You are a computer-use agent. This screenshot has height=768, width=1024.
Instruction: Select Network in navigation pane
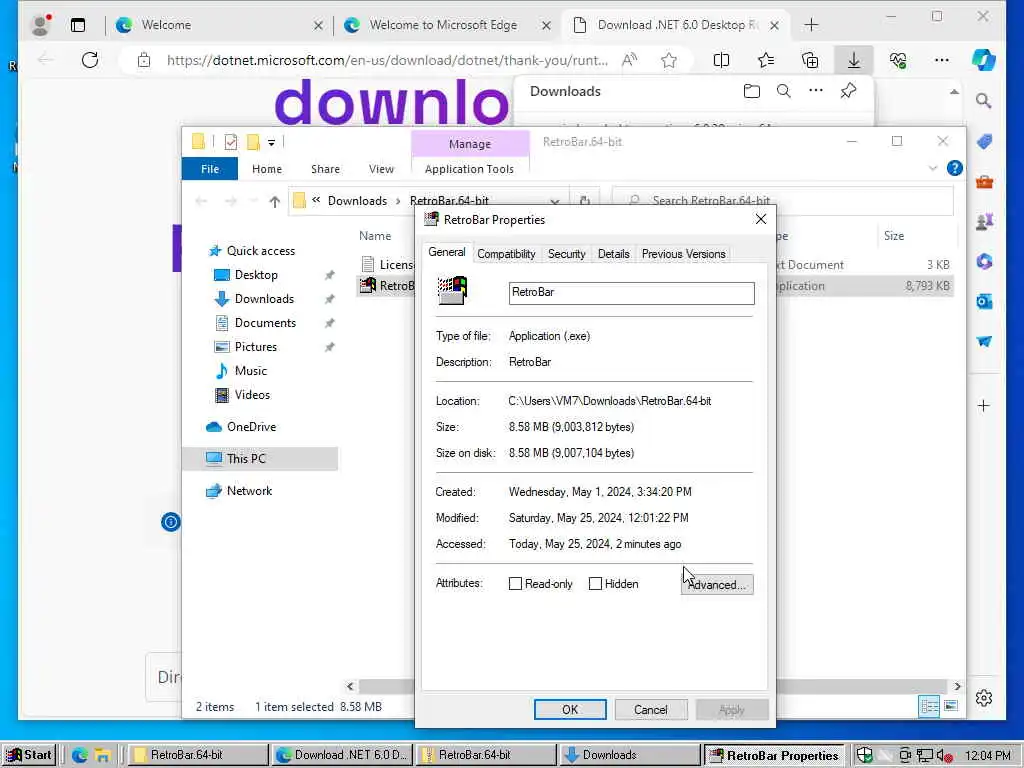pyautogui.click(x=249, y=491)
